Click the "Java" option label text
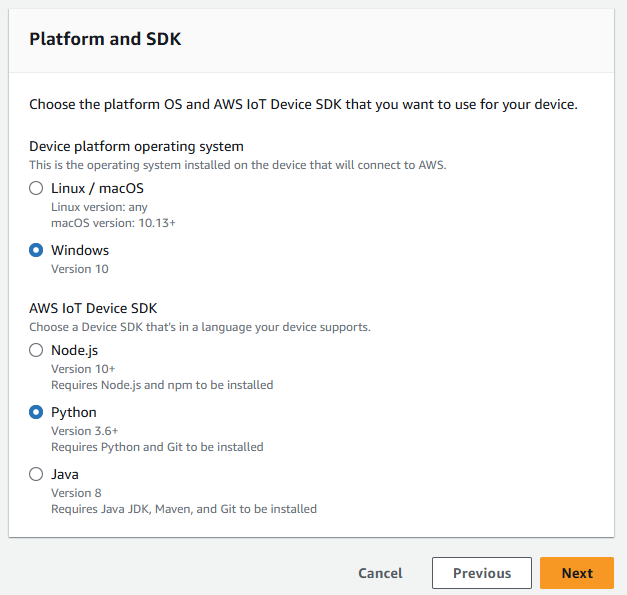 point(65,475)
